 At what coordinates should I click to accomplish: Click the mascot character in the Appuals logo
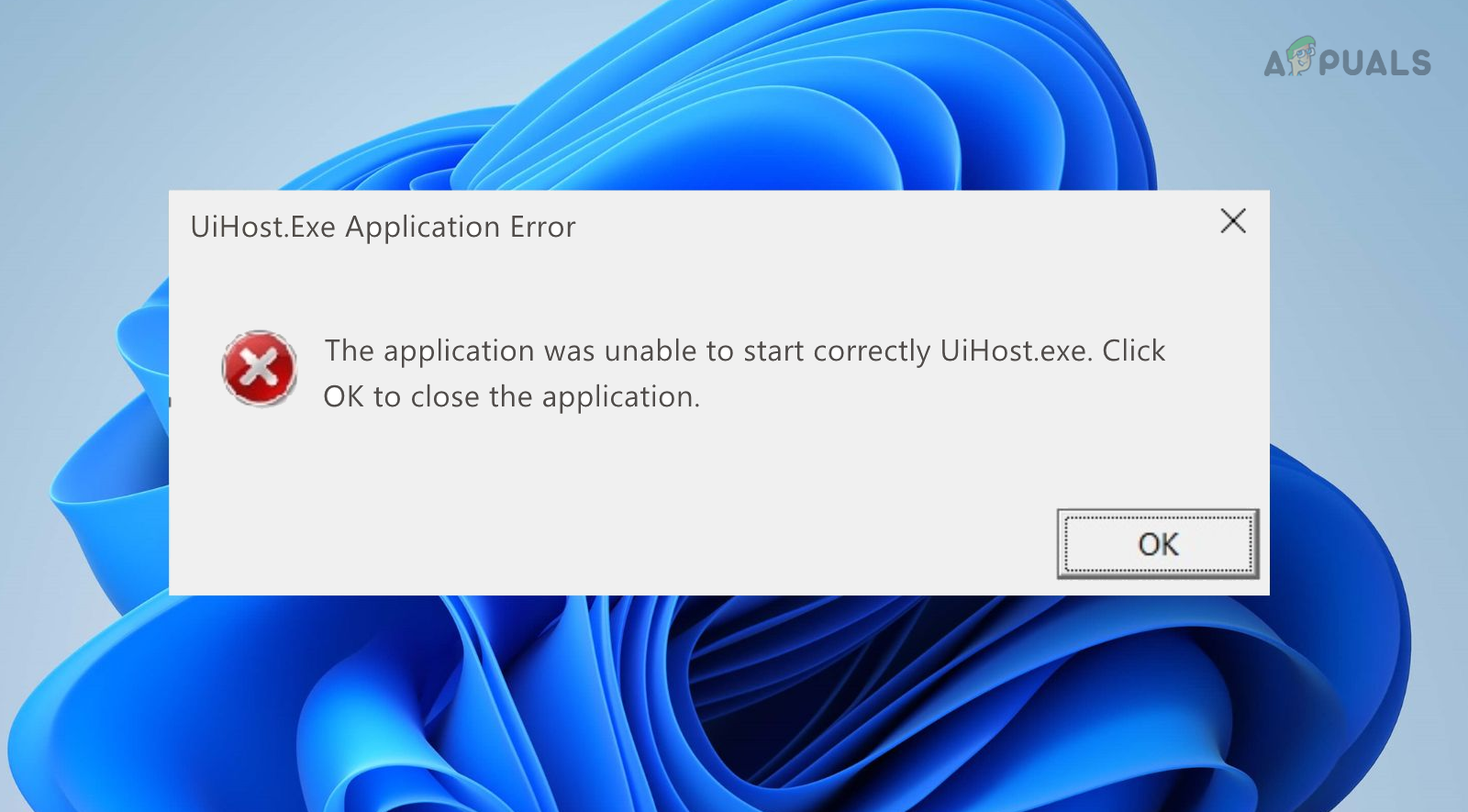(x=1301, y=55)
